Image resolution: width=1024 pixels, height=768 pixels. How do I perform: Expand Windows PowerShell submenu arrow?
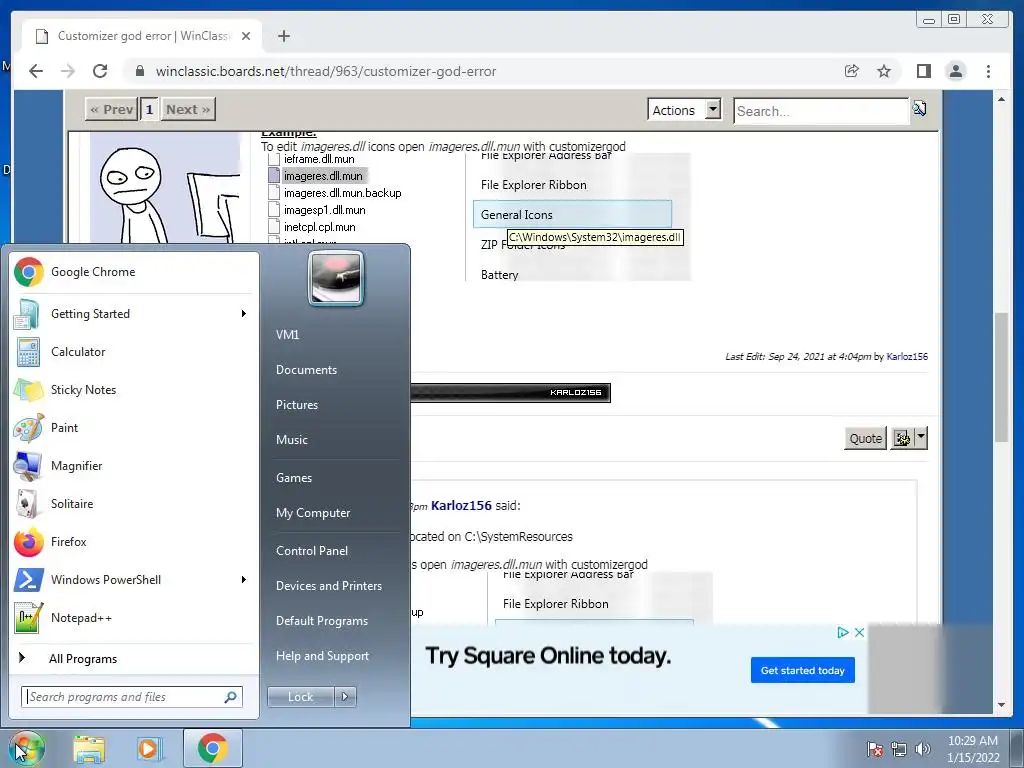pos(244,579)
